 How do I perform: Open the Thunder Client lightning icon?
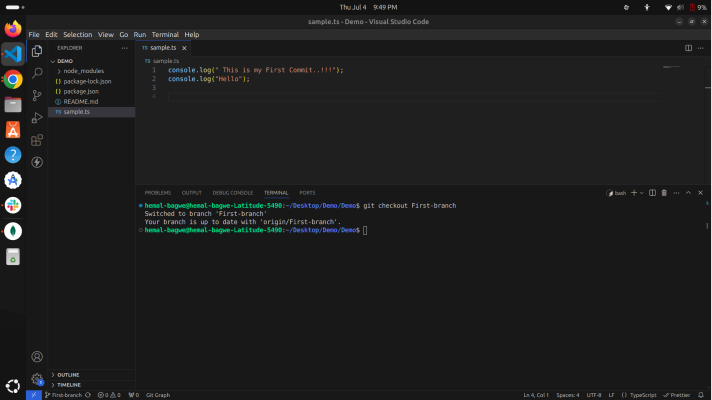[x=37, y=162]
